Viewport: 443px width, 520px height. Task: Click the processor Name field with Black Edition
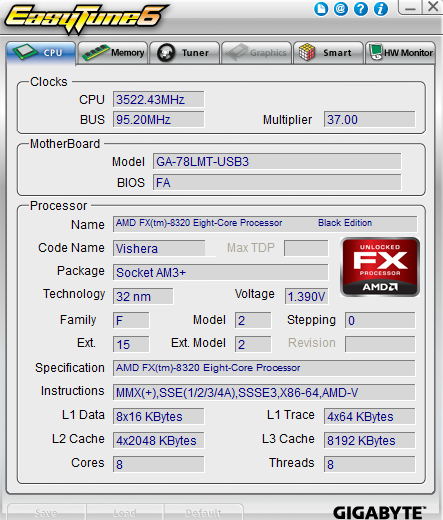click(x=265, y=224)
